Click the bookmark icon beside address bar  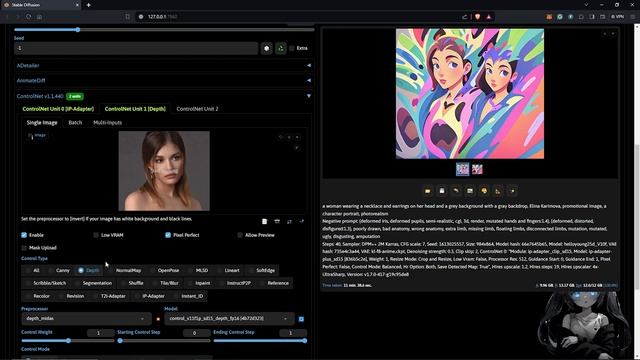[x=127, y=17]
